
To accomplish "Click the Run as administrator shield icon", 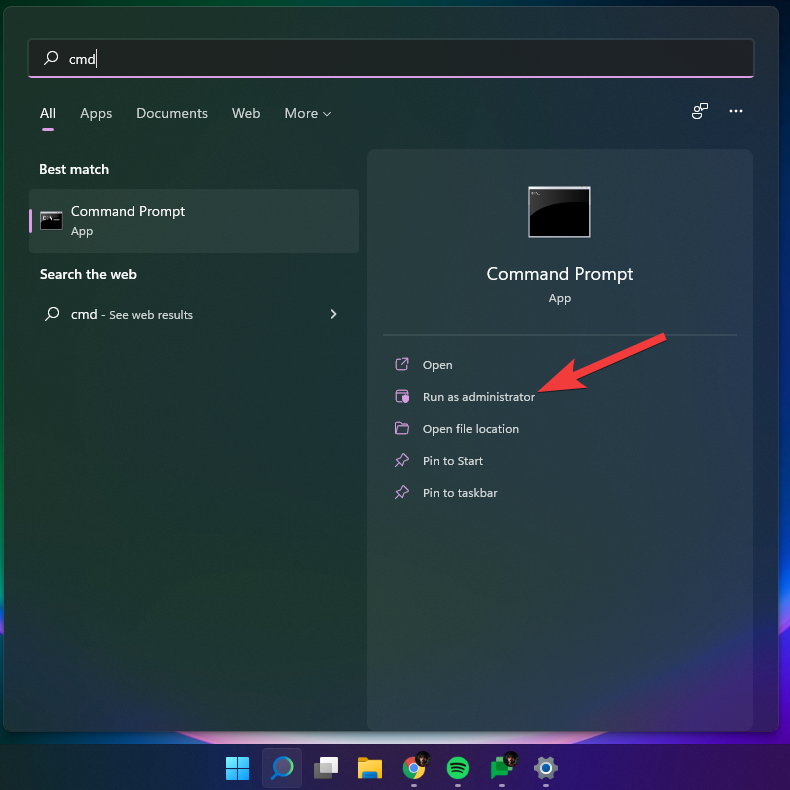I will [x=402, y=397].
